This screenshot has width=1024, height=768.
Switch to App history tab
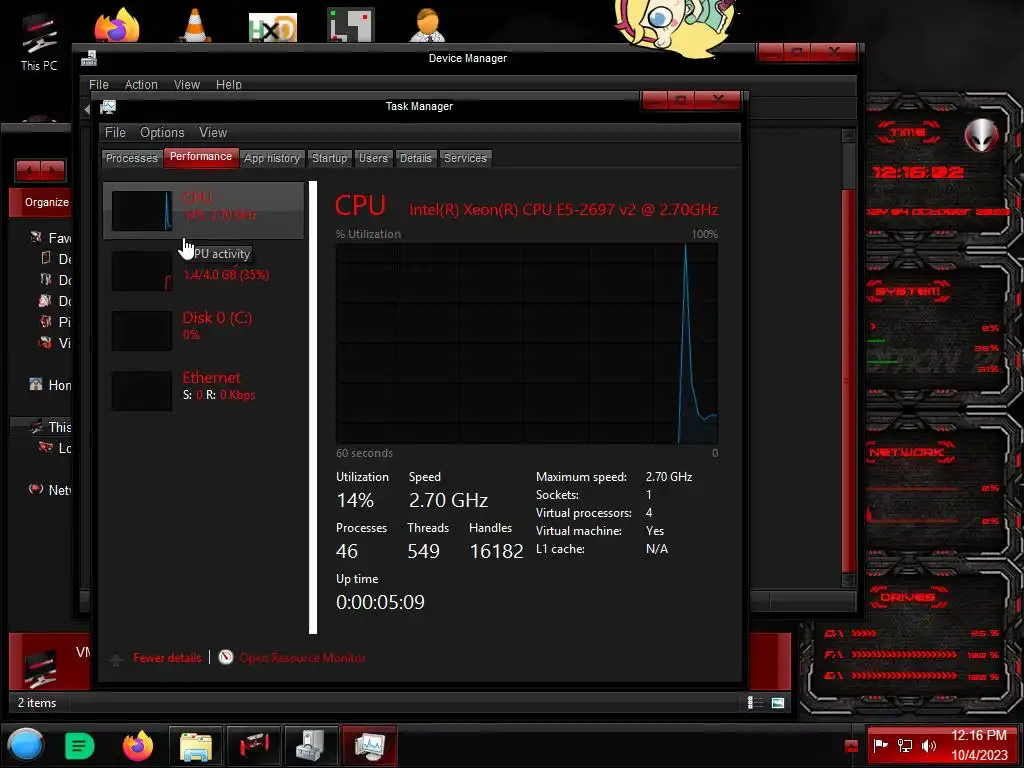coord(272,158)
